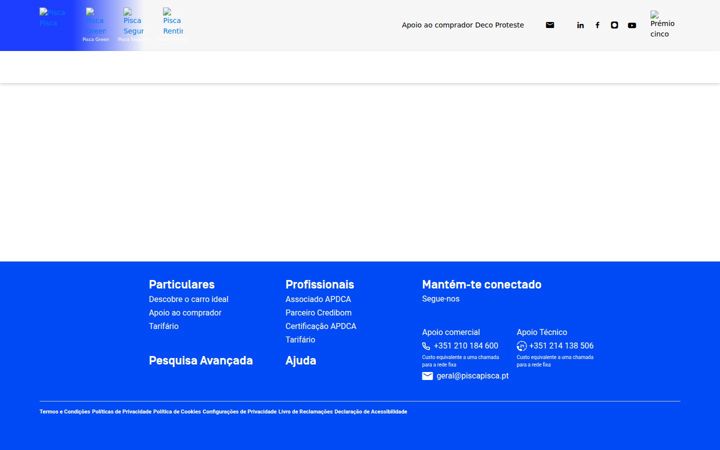Image resolution: width=720 pixels, height=450 pixels.
Task: Click the phone icon beside +351 210 184 600
Action: (x=426, y=346)
